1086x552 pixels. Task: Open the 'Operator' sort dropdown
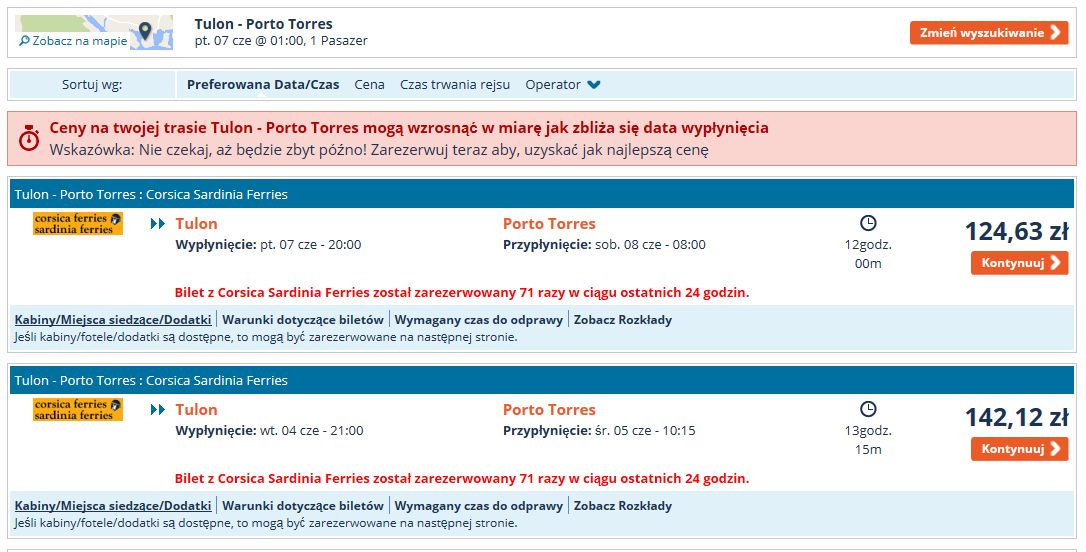[x=562, y=84]
